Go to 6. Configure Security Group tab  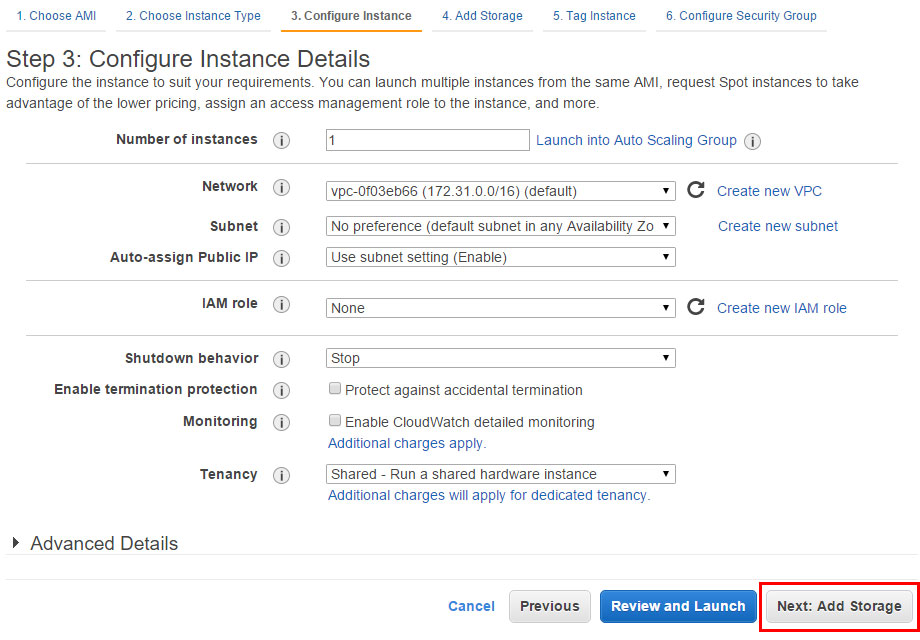pos(741,16)
